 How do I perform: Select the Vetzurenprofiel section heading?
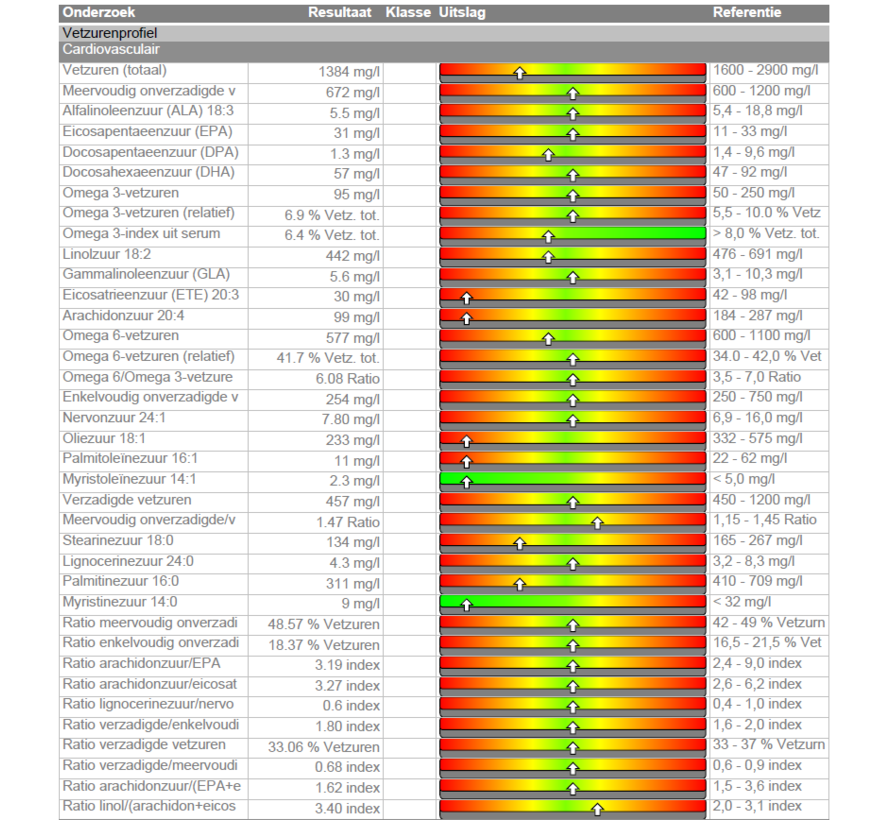(109, 32)
